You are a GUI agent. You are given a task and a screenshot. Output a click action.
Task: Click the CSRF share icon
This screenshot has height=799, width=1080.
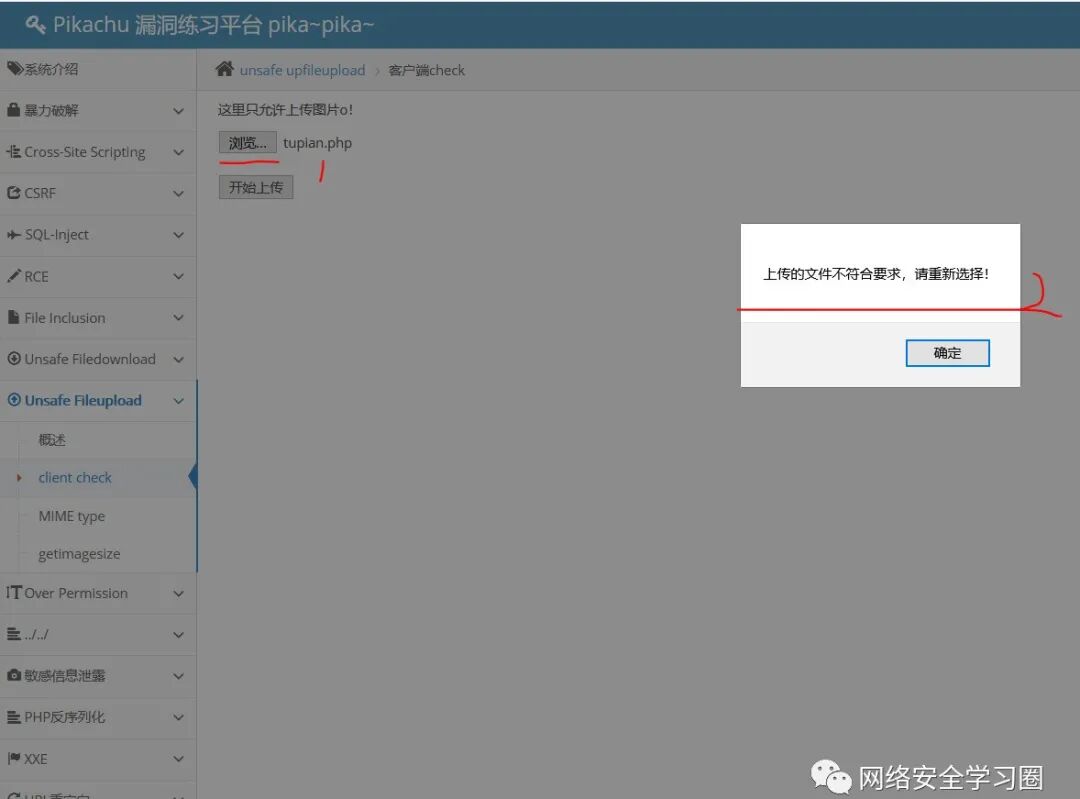click(x=14, y=193)
